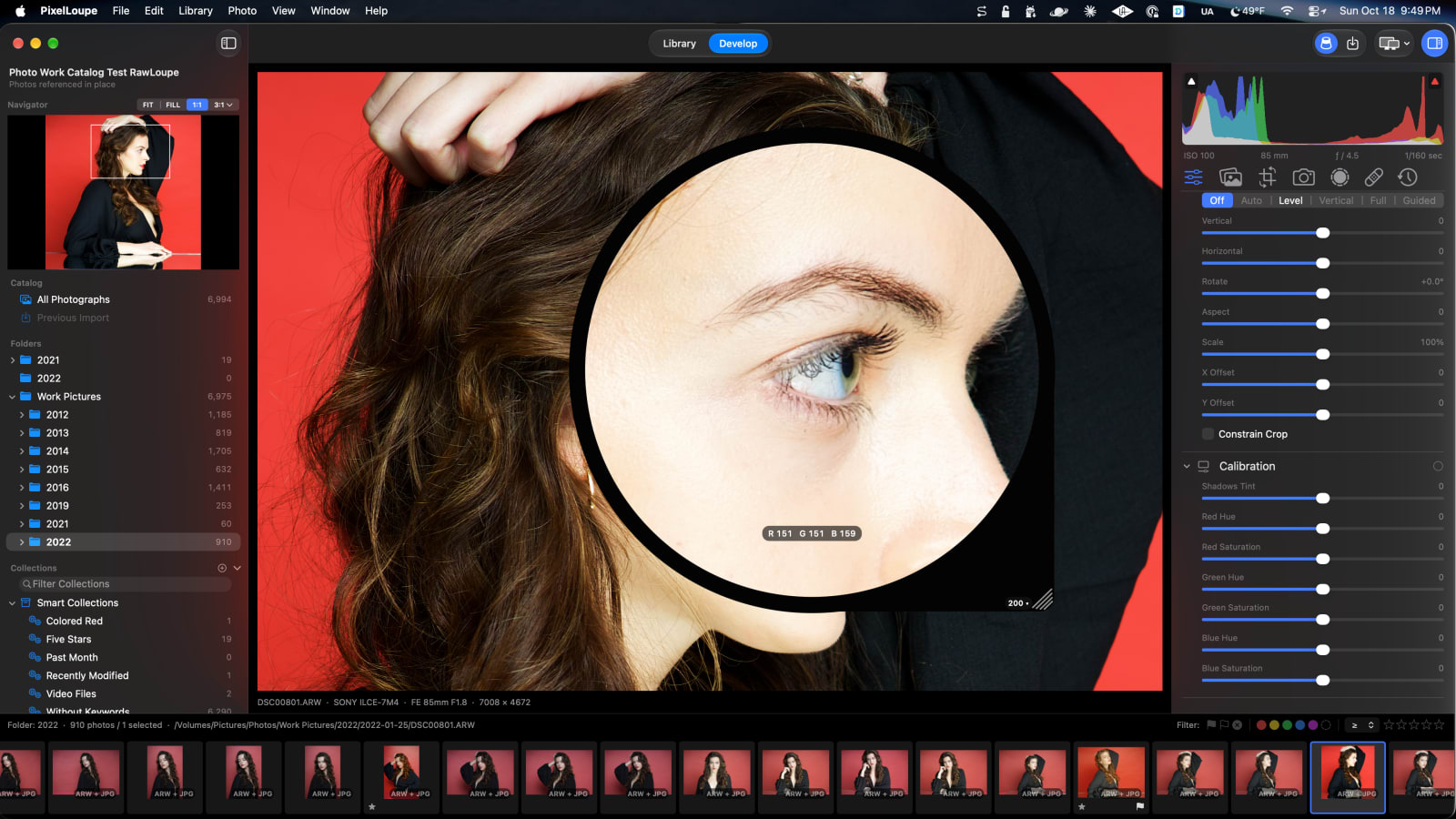This screenshot has width=1456, height=819.
Task: Filter by rejected photos icon
Action: [x=1237, y=725]
